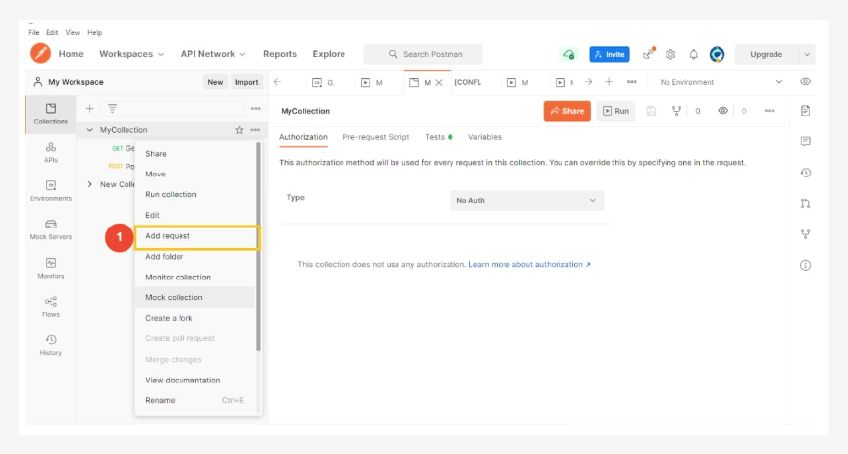Click the back arrow in tab bar
This screenshot has width=848, height=454.
277,82
